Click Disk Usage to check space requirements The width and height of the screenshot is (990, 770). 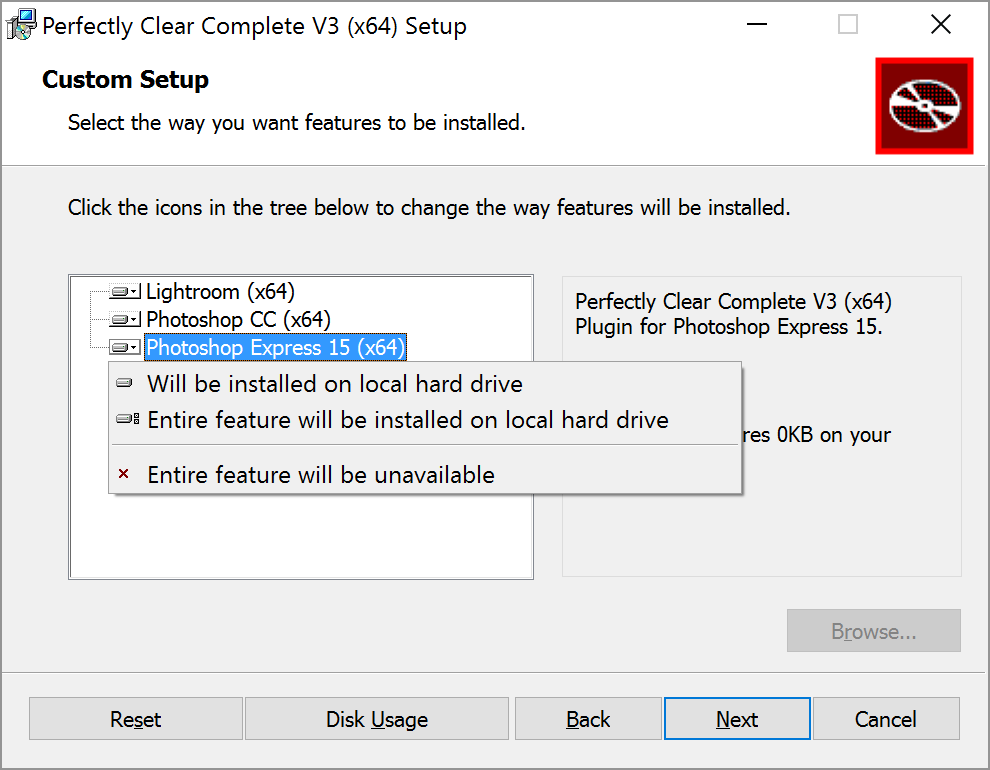(x=376, y=718)
